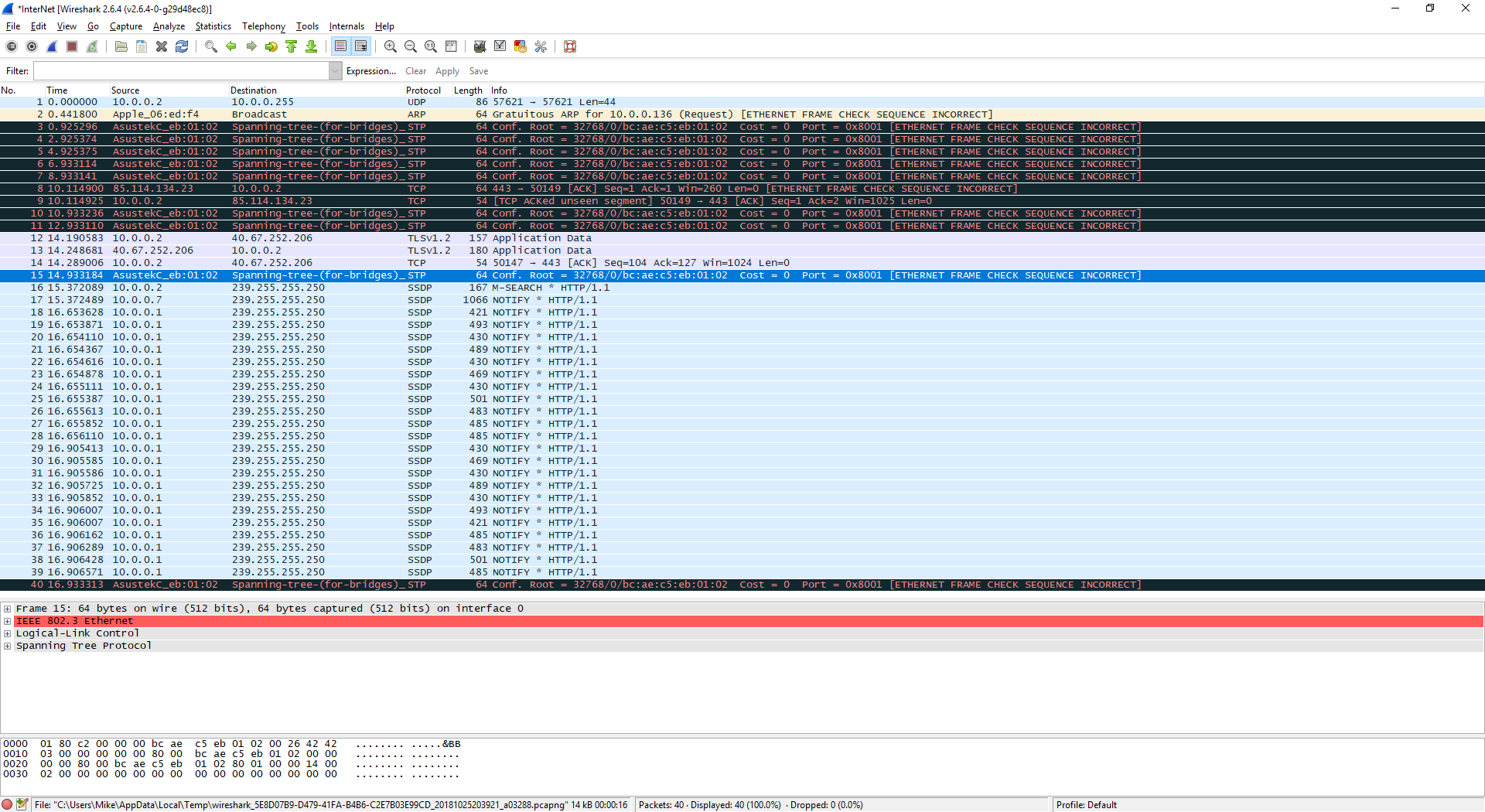Jump to the first packet

pos(292,46)
